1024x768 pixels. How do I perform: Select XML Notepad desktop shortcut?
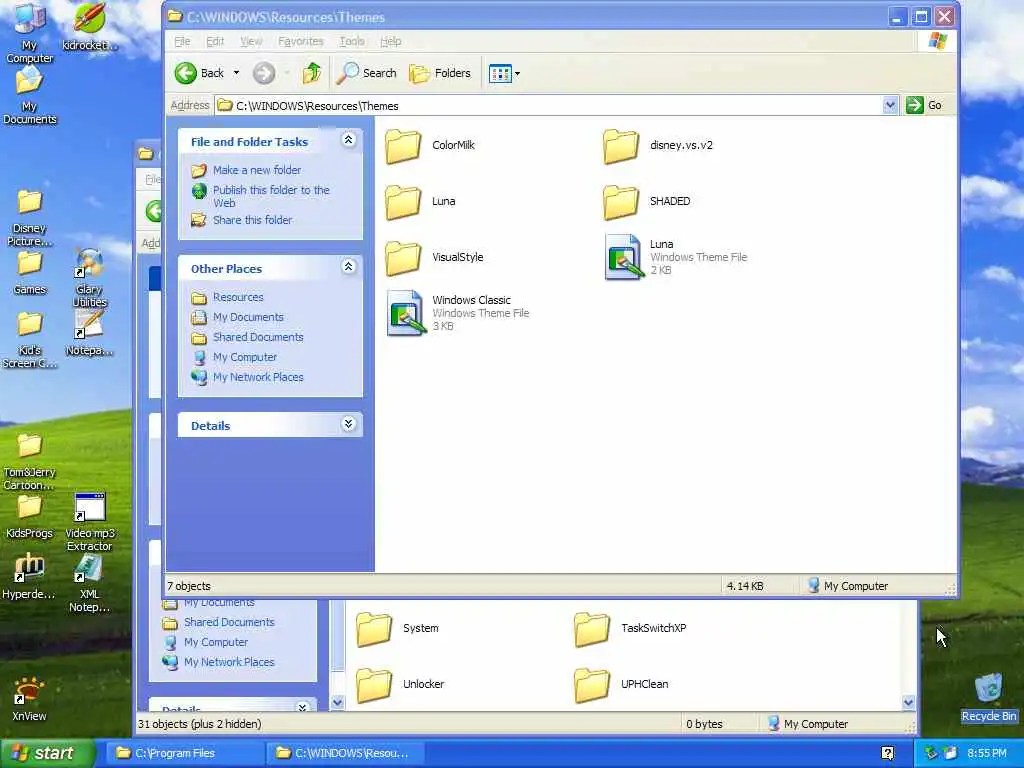(x=89, y=583)
